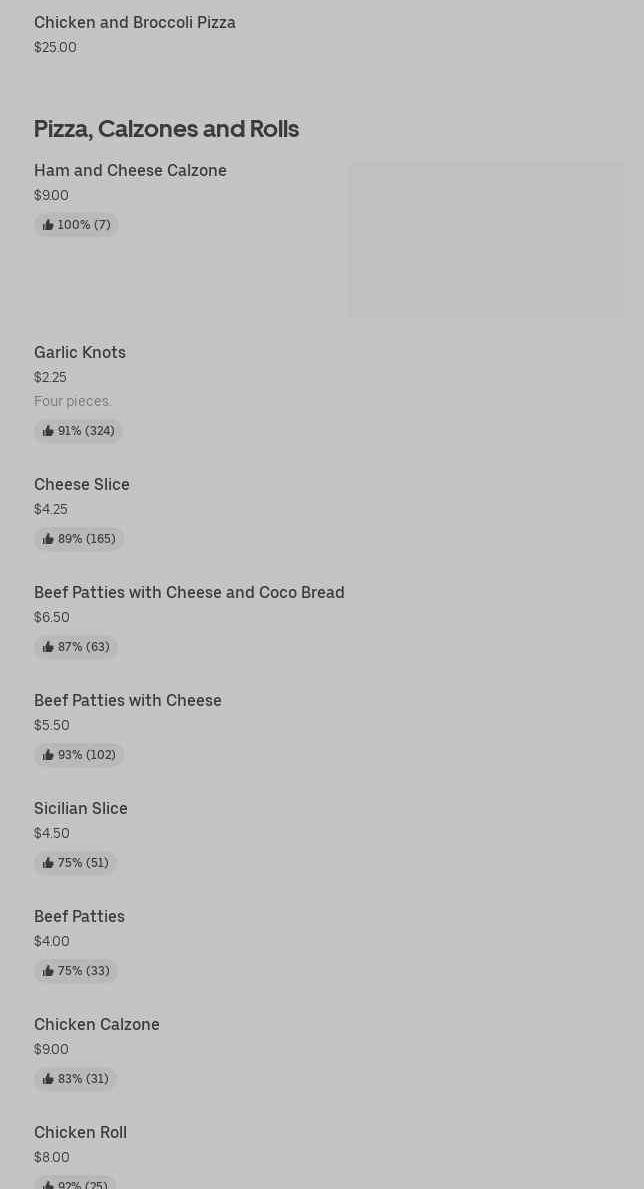This screenshot has width=644, height=1189.
Task: Open the Chicken Roll item
Action: [80, 1132]
